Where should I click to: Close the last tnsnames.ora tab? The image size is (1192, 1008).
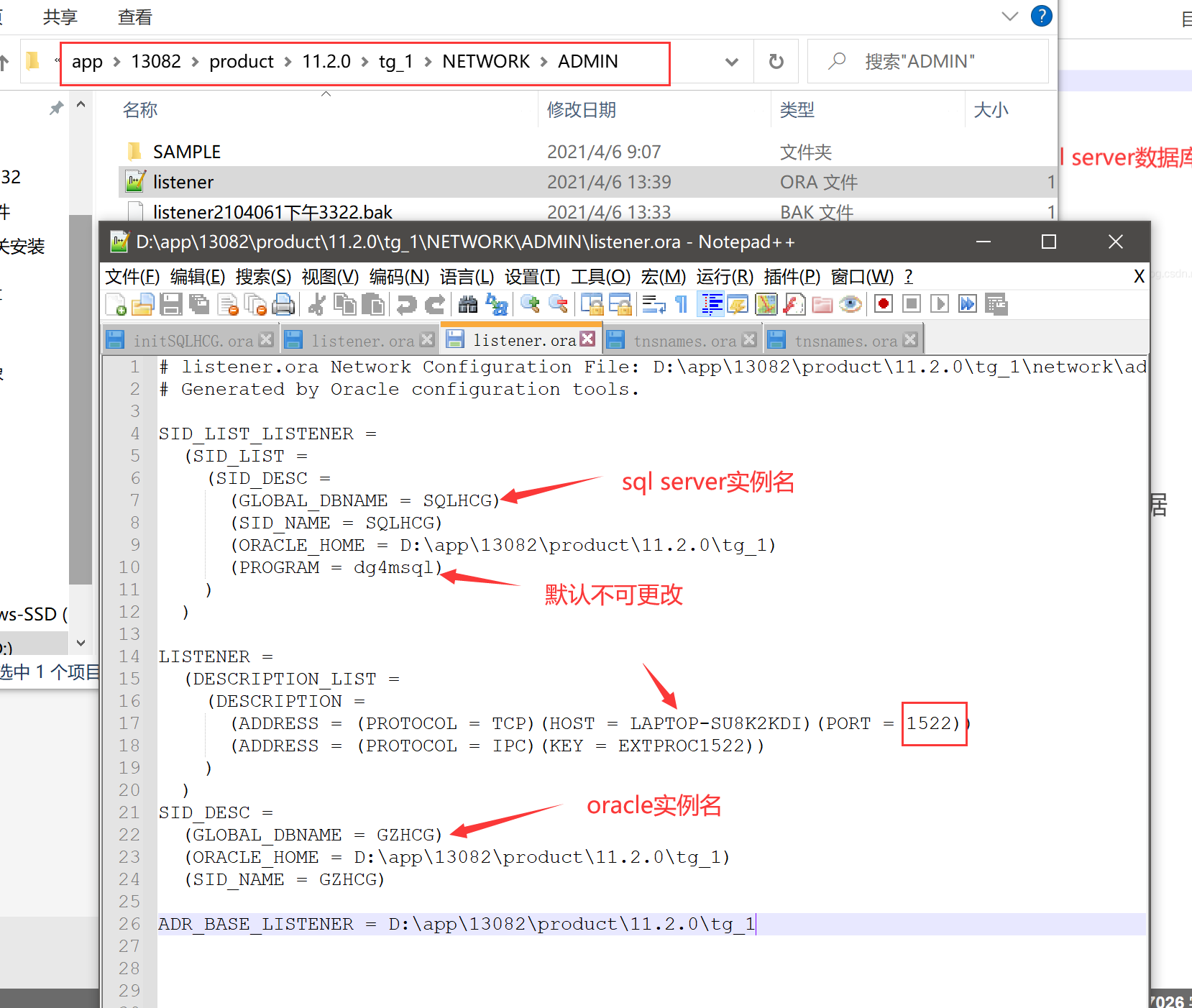910,339
